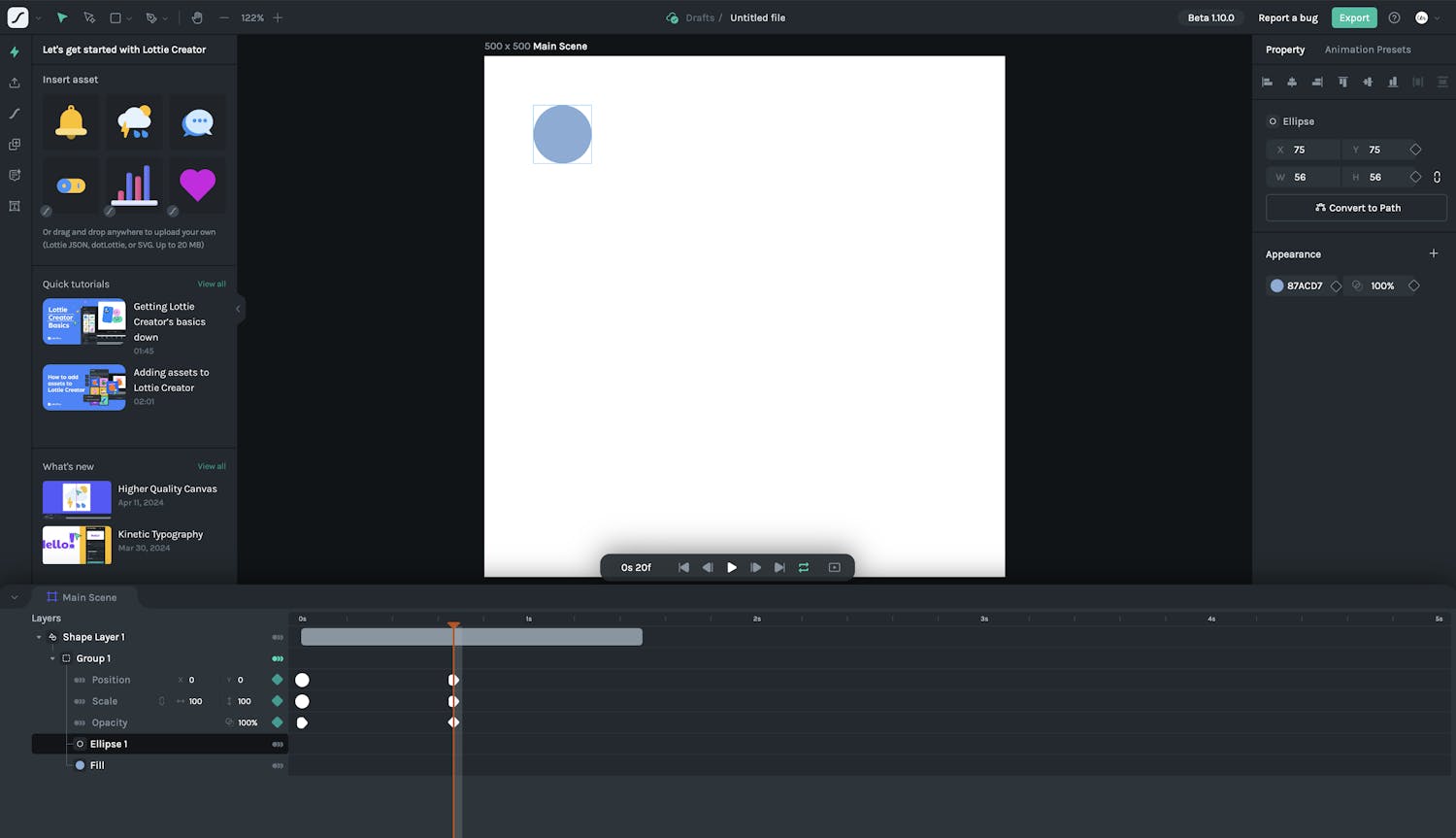
Task: Toggle the aspect ratio lock for size
Action: [1437, 177]
